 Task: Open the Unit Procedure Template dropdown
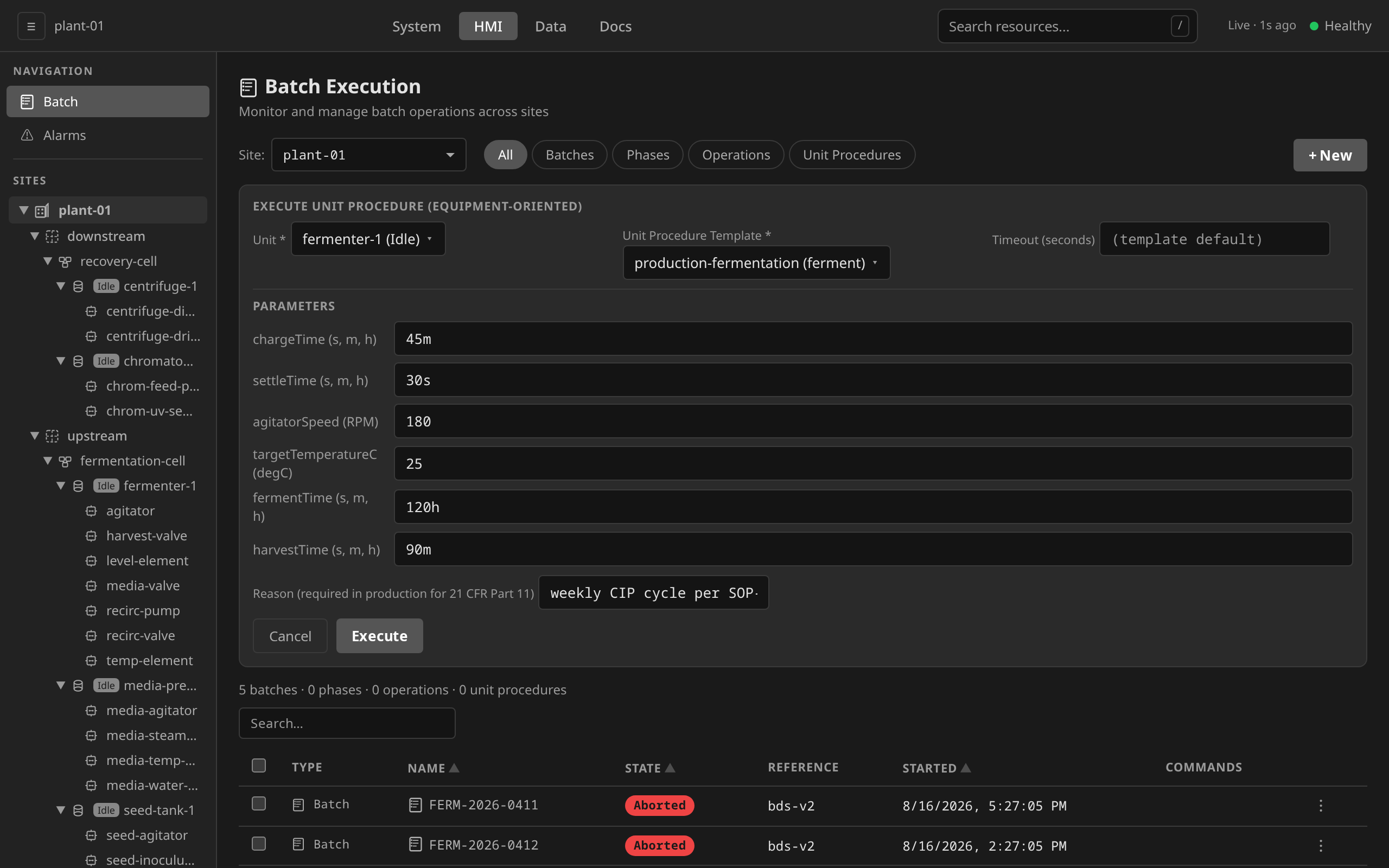click(x=756, y=263)
